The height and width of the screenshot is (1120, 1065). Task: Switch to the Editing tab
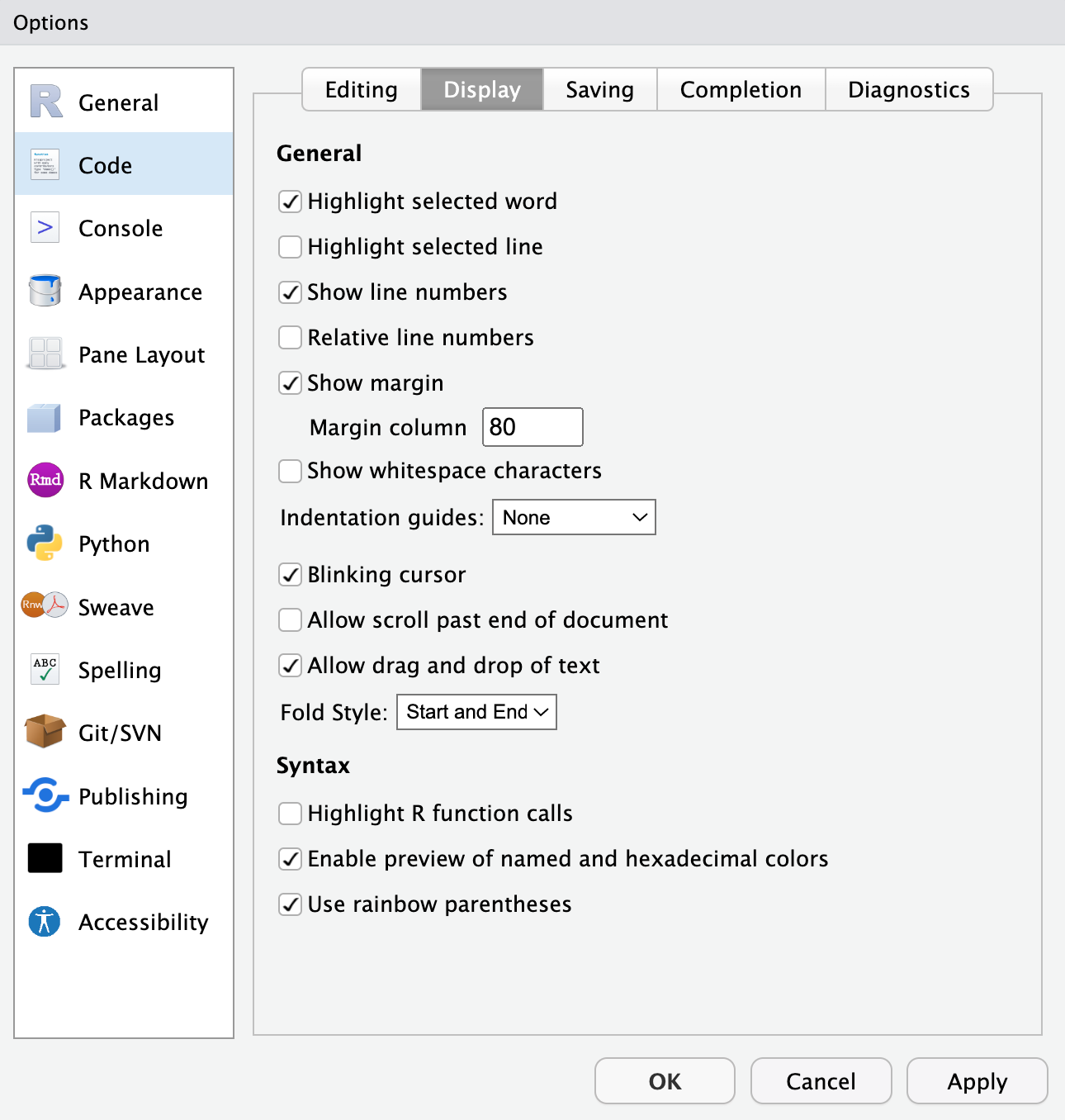tap(362, 89)
